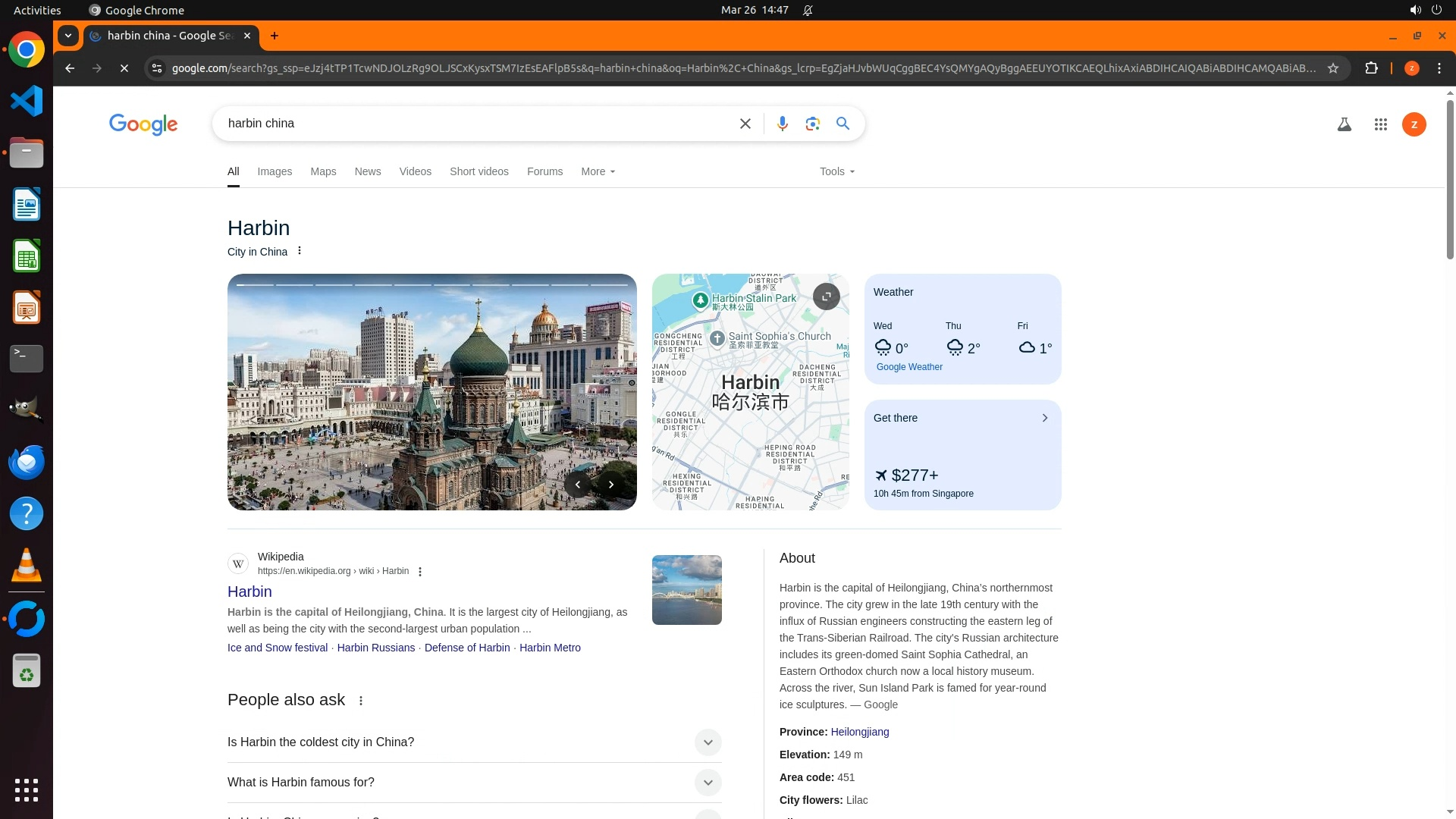Open the Tools dropdown
The width and height of the screenshot is (1456, 819).
836,171
